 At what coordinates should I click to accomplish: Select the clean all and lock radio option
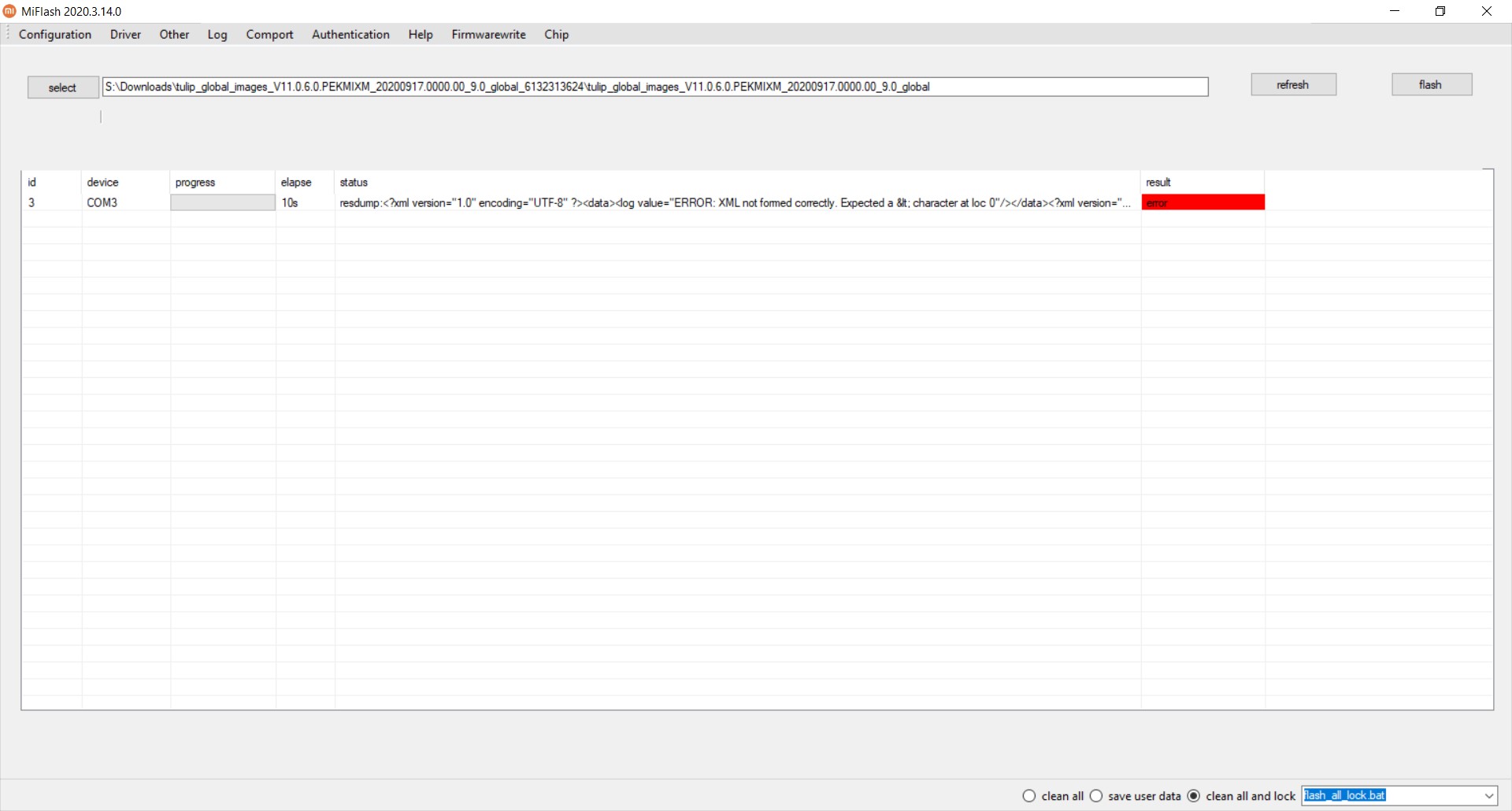pos(1241,796)
